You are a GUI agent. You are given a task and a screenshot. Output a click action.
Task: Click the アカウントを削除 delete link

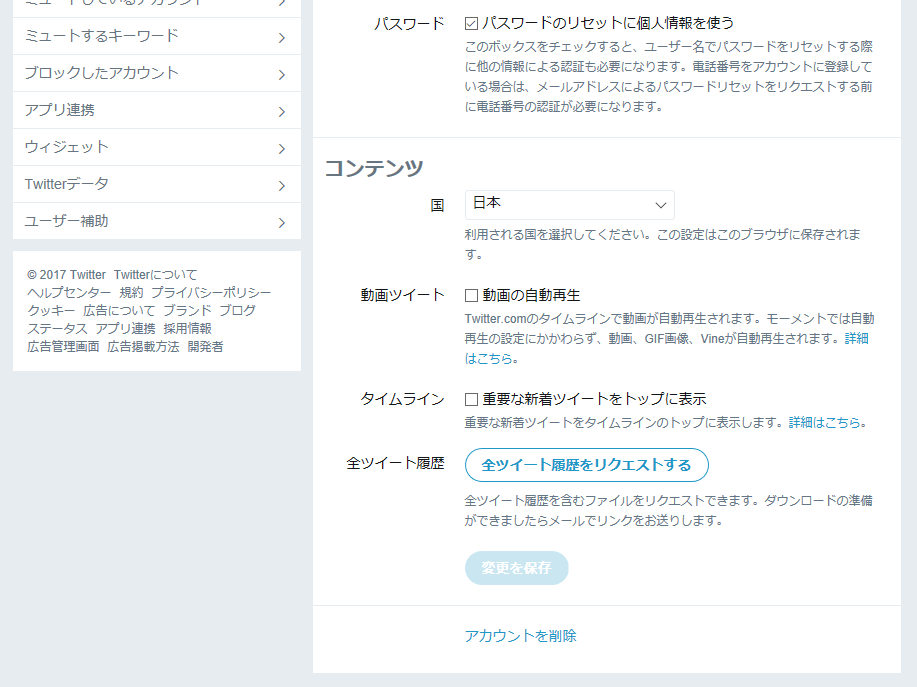click(x=520, y=635)
